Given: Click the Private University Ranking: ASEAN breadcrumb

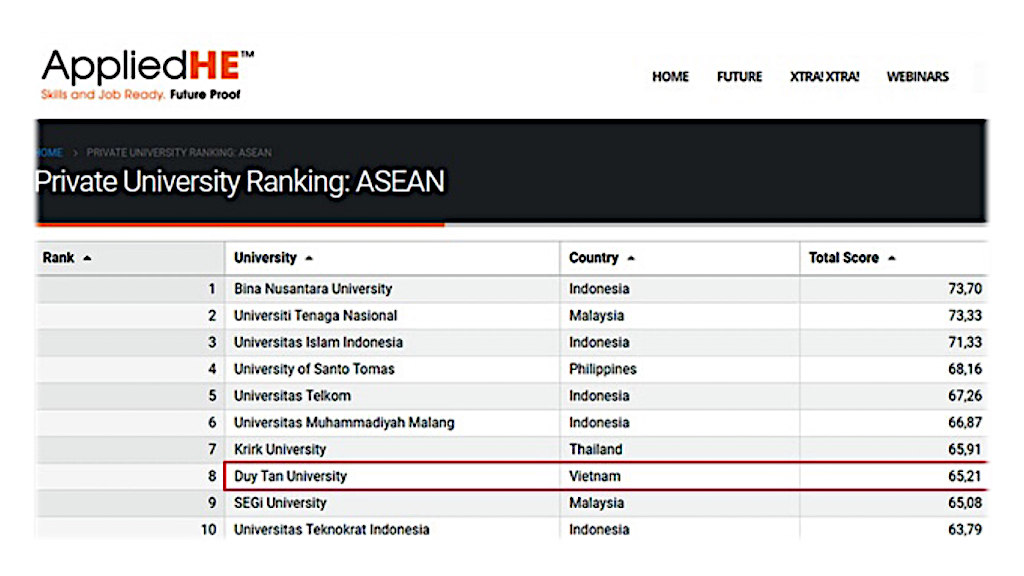Looking at the screenshot, I should pyautogui.click(x=179, y=153).
